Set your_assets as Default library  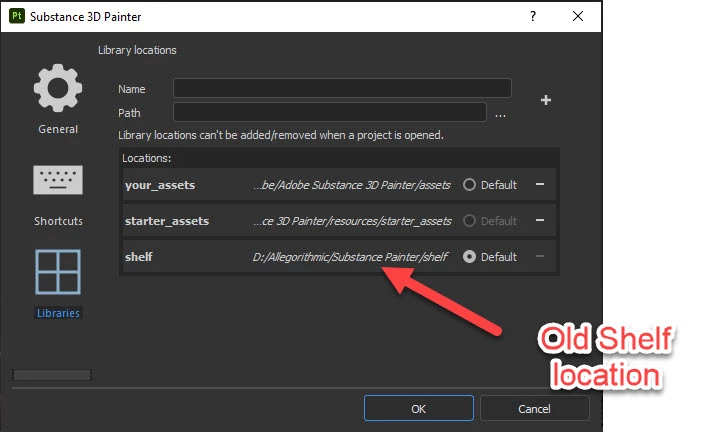469,185
